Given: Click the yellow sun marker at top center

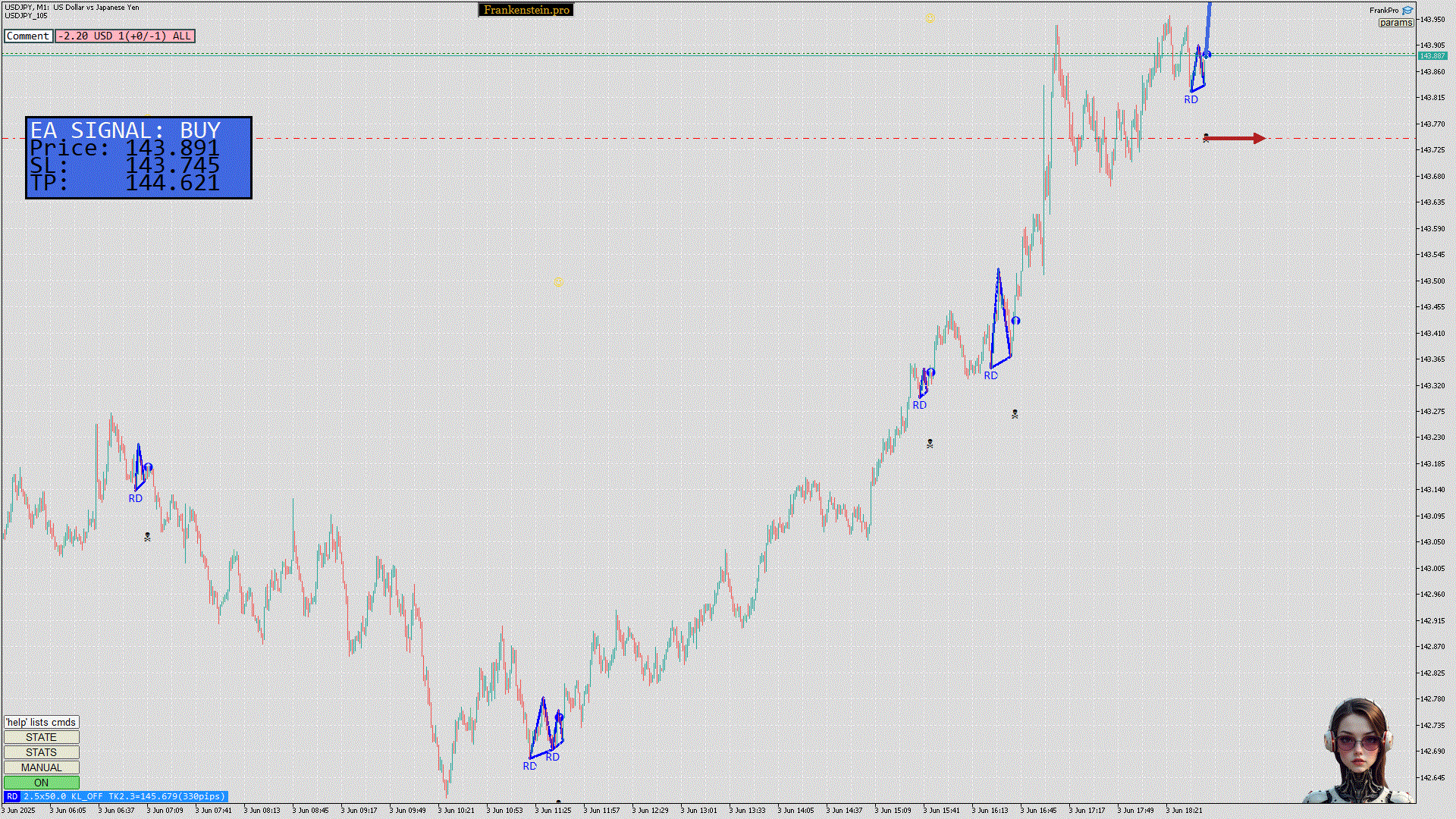Looking at the screenshot, I should click(x=930, y=17).
